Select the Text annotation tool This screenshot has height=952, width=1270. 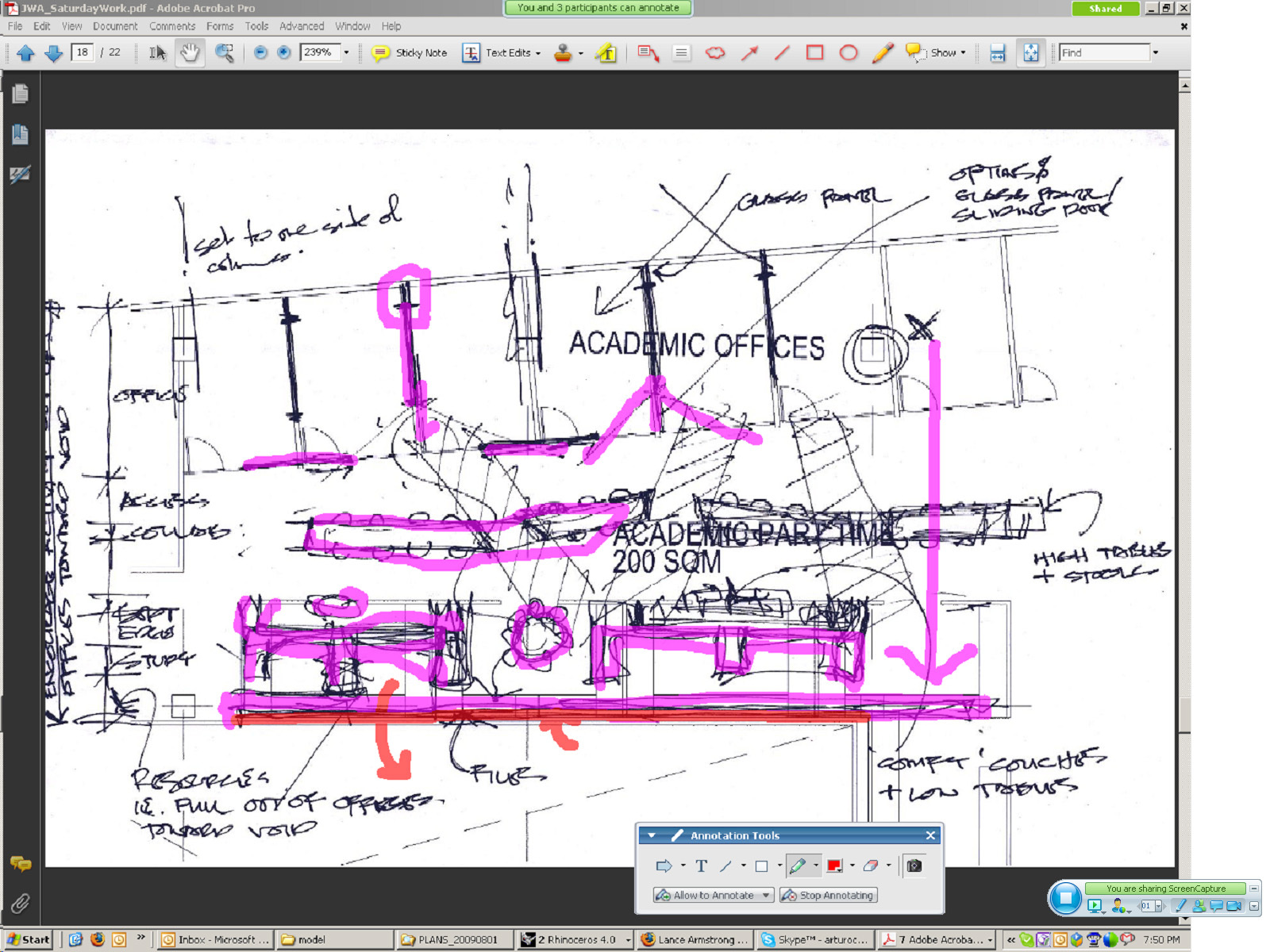click(x=701, y=866)
